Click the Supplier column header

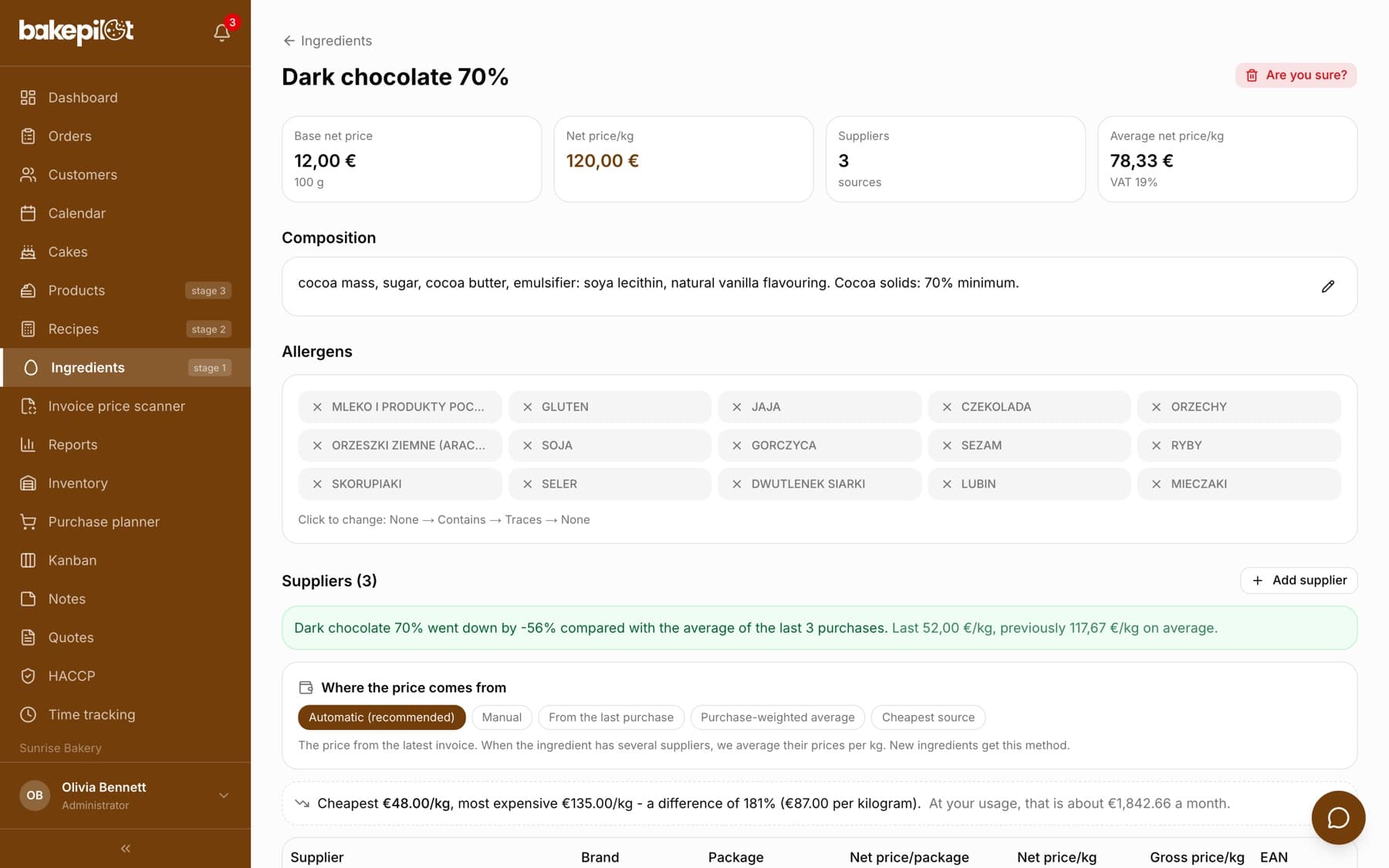pos(317,857)
